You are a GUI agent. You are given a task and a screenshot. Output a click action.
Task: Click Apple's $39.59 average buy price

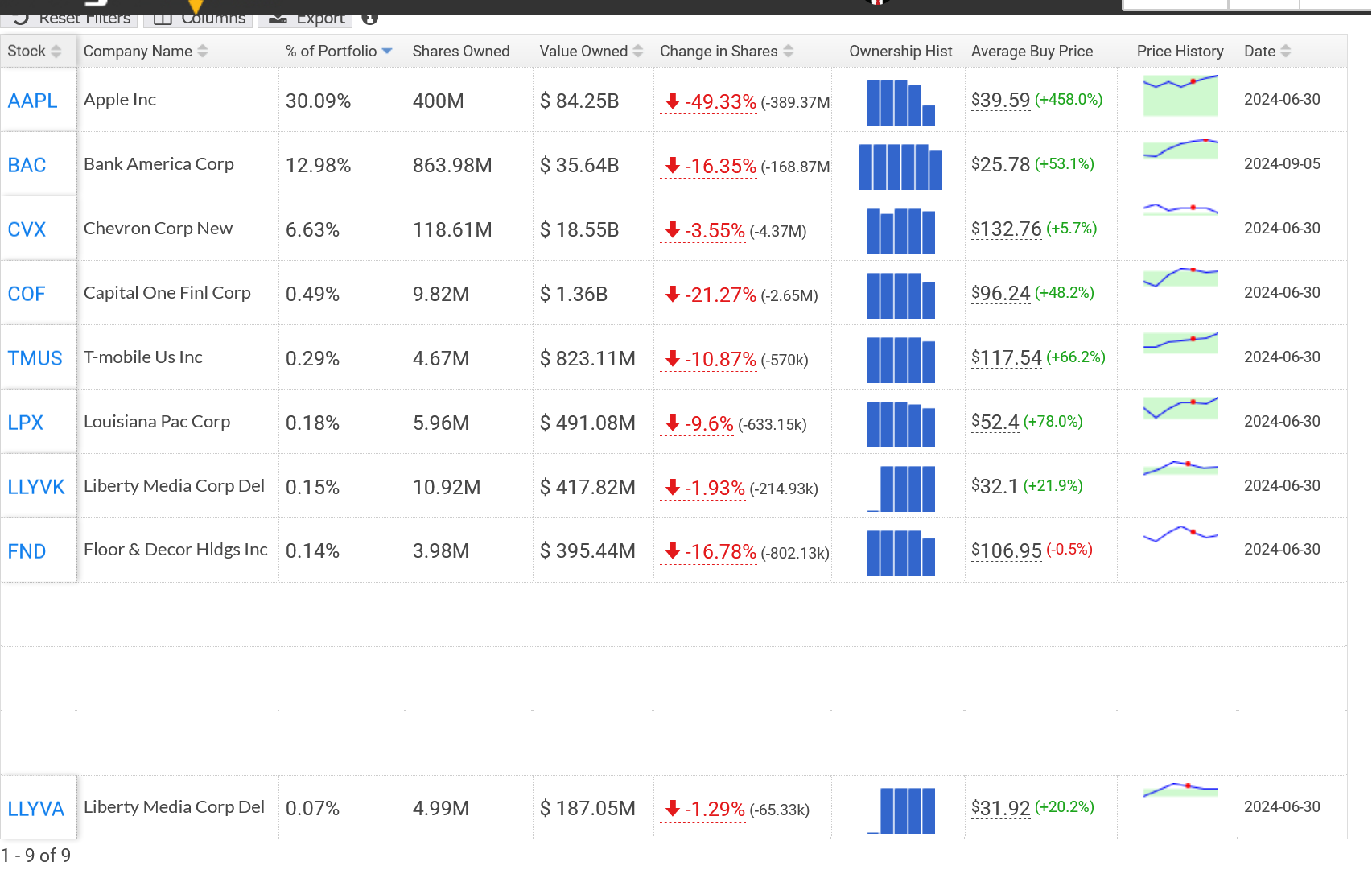[1001, 101]
